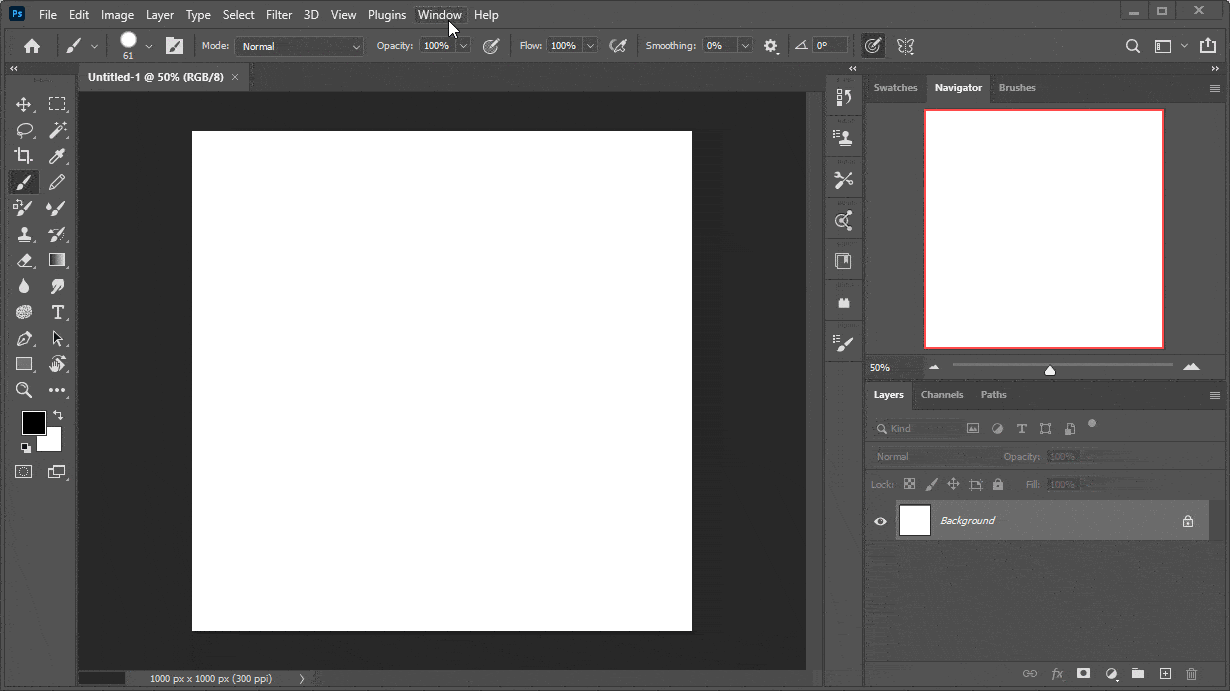The image size is (1230, 691).
Task: Open the Layers panel hamburger menu
Action: tap(1215, 396)
